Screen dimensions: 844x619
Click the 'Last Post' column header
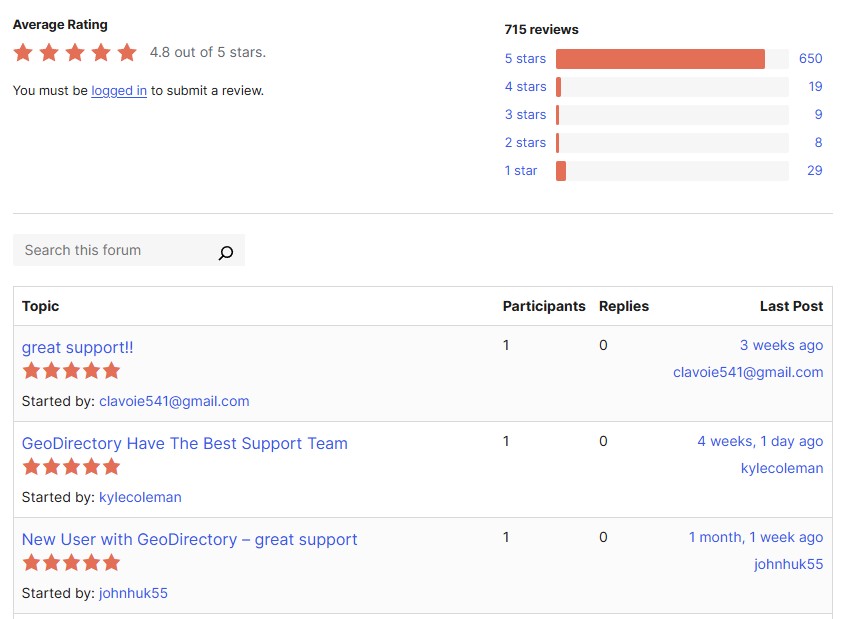click(x=792, y=306)
